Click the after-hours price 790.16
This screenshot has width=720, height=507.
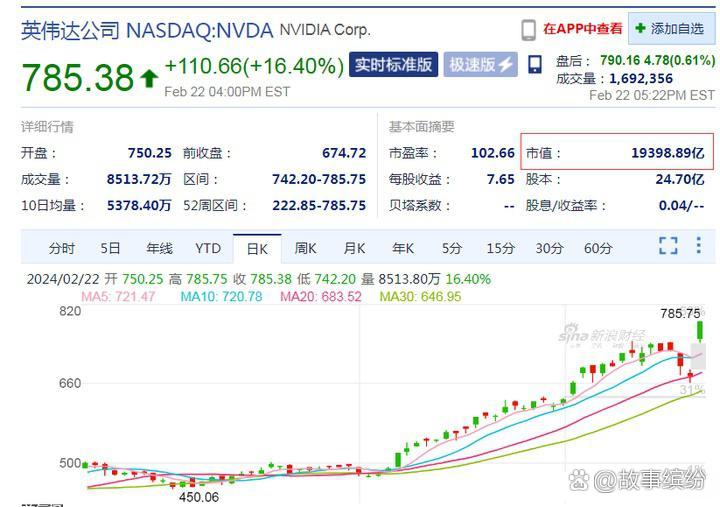(x=620, y=60)
